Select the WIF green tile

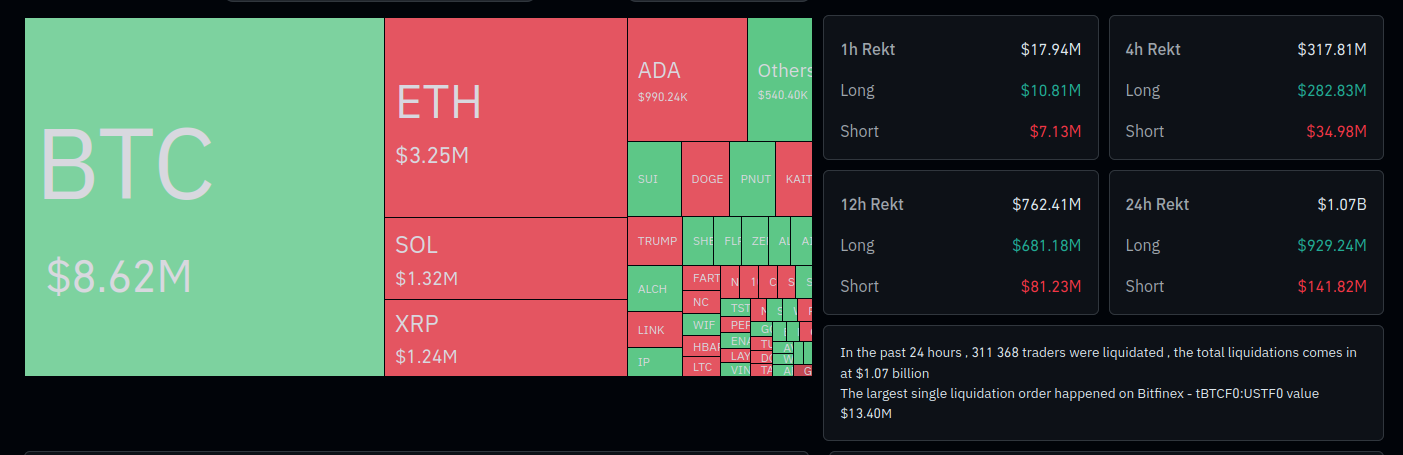[x=702, y=324]
